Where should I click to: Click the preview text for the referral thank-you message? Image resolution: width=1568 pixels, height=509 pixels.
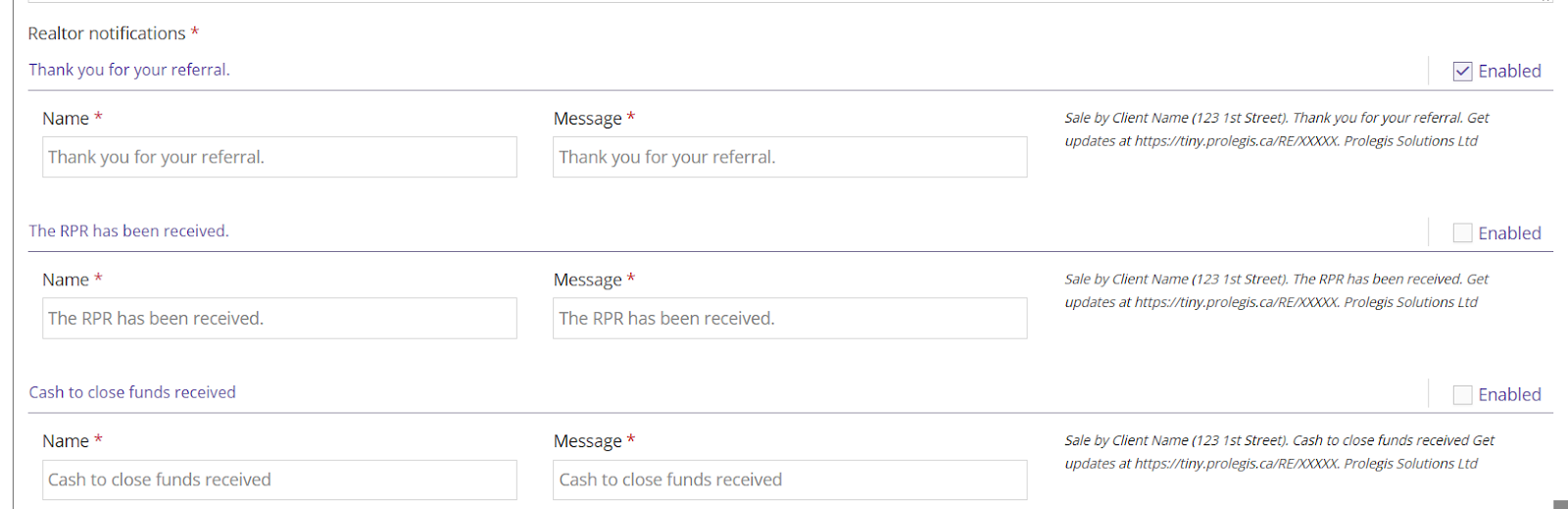click(x=1276, y=129)
